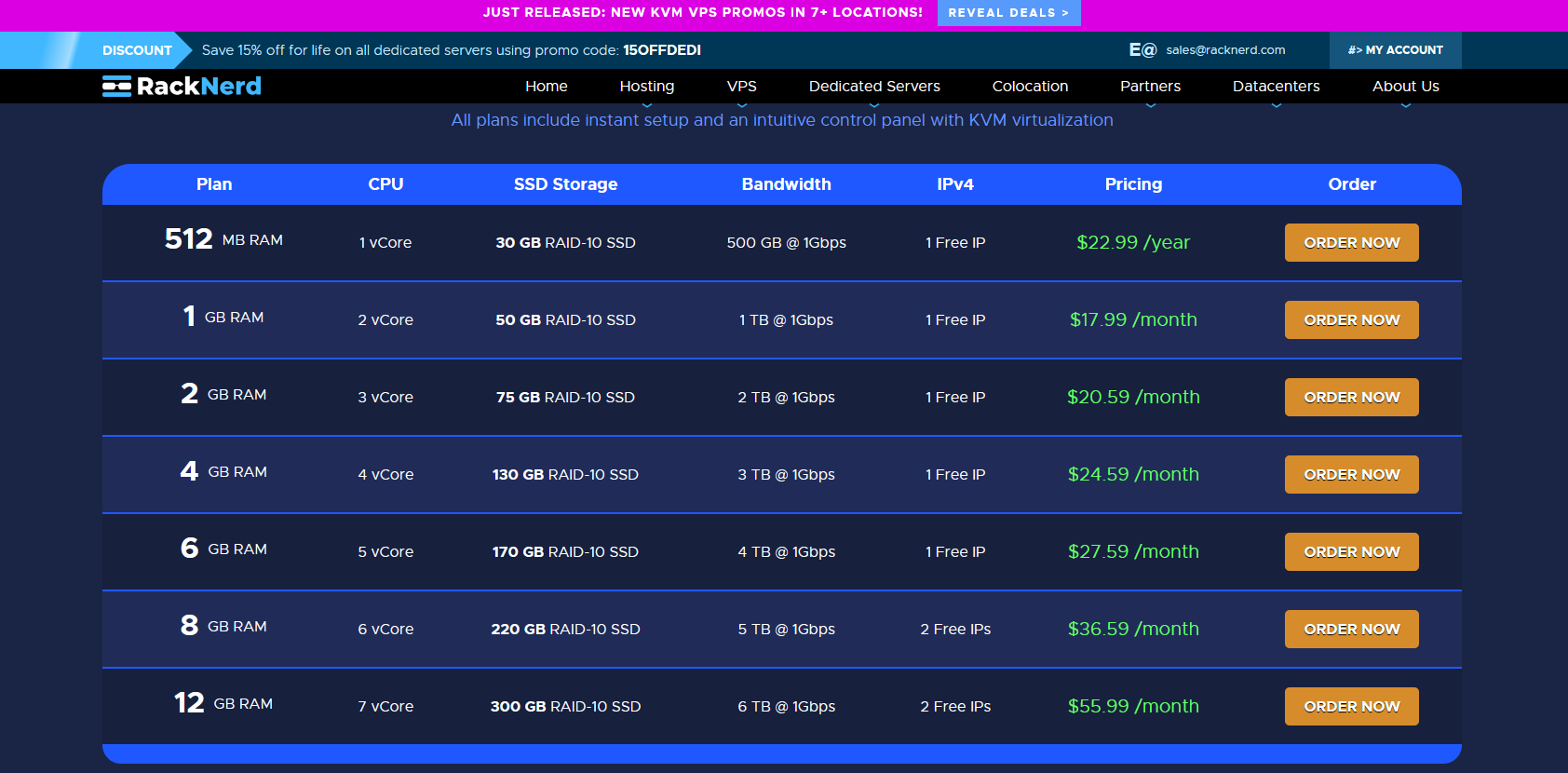Select the 512 MB RAM plan name
1568x773 pixels.
tap(223, 239)
